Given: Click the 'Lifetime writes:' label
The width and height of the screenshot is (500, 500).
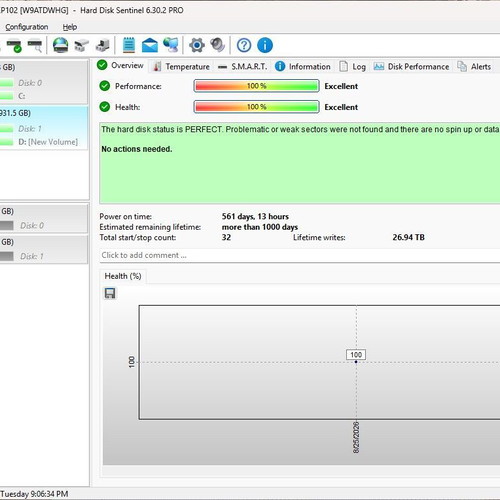Looking at the screenshot, I should [x=319, y=237].
